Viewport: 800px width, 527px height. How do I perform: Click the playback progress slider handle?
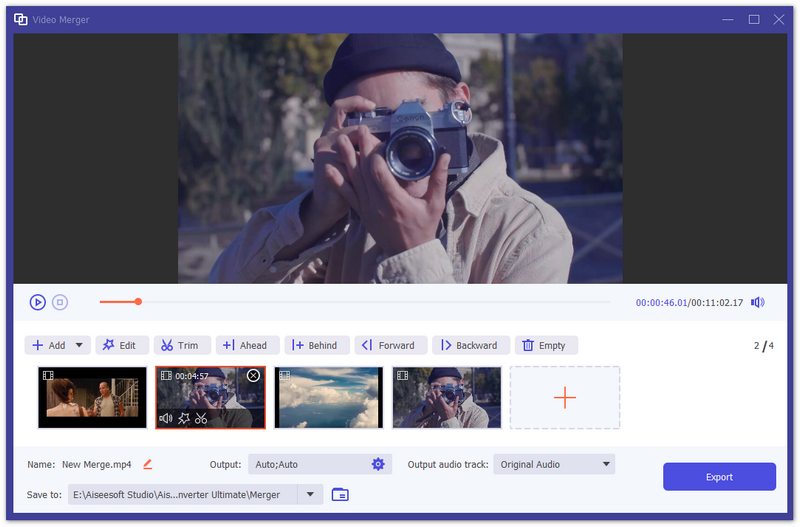coord(138,301)
